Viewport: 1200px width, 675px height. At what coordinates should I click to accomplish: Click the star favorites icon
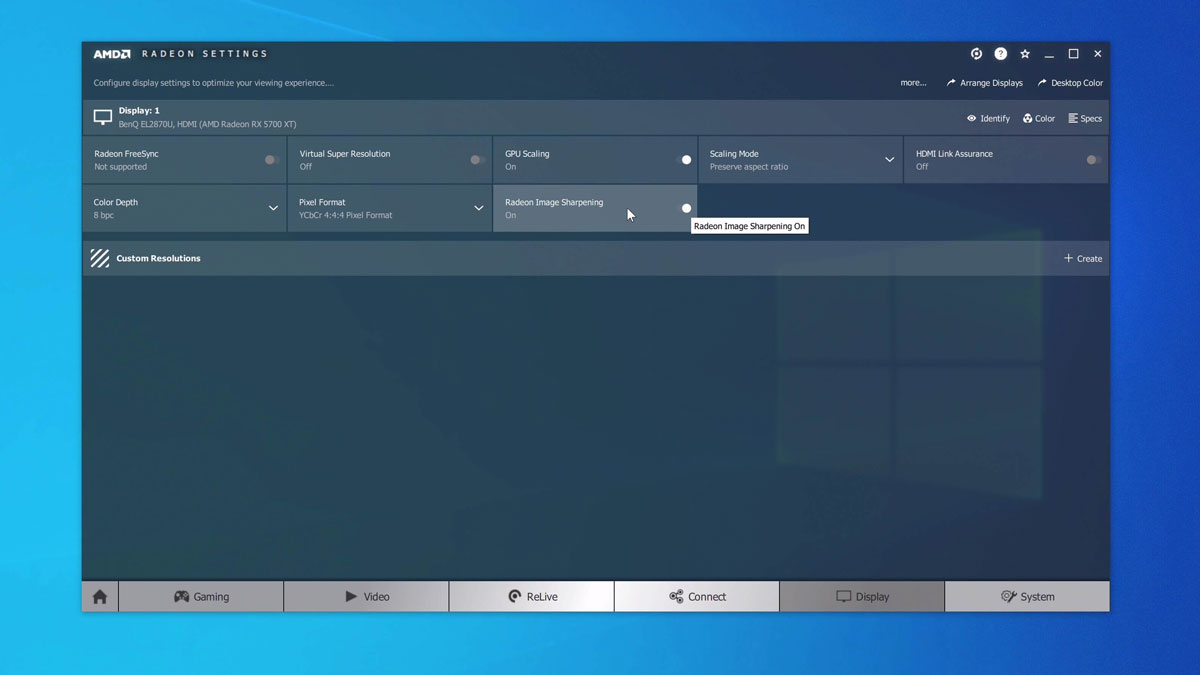click(1024, 54)
